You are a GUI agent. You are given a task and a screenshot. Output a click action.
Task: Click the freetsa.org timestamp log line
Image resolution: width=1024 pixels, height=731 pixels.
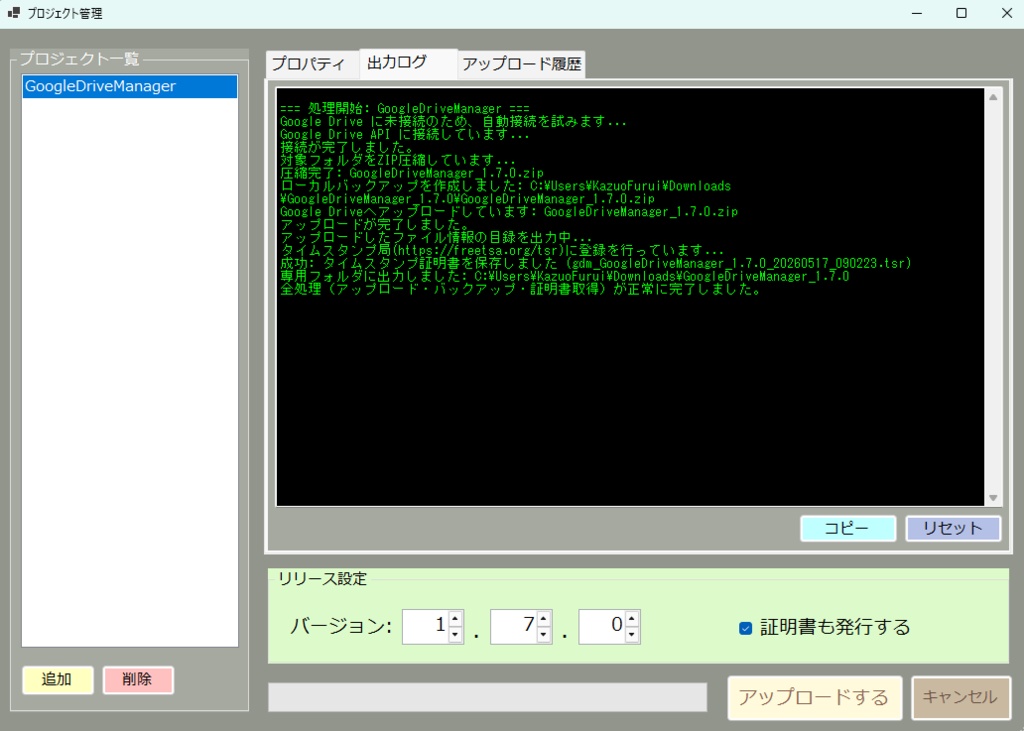pos(502,250)
